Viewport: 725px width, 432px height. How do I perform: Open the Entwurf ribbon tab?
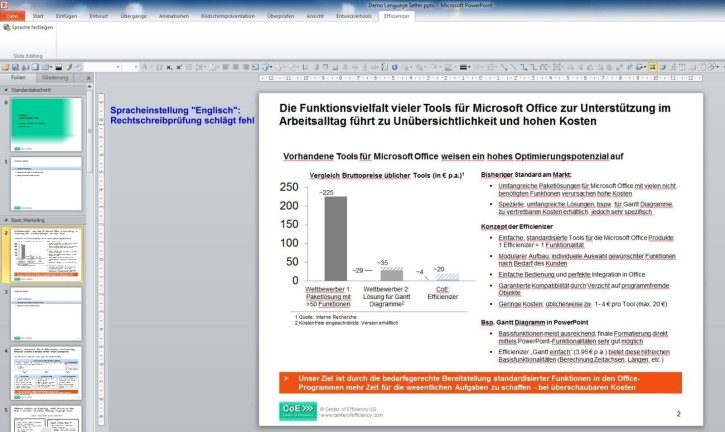click(98, 16)
